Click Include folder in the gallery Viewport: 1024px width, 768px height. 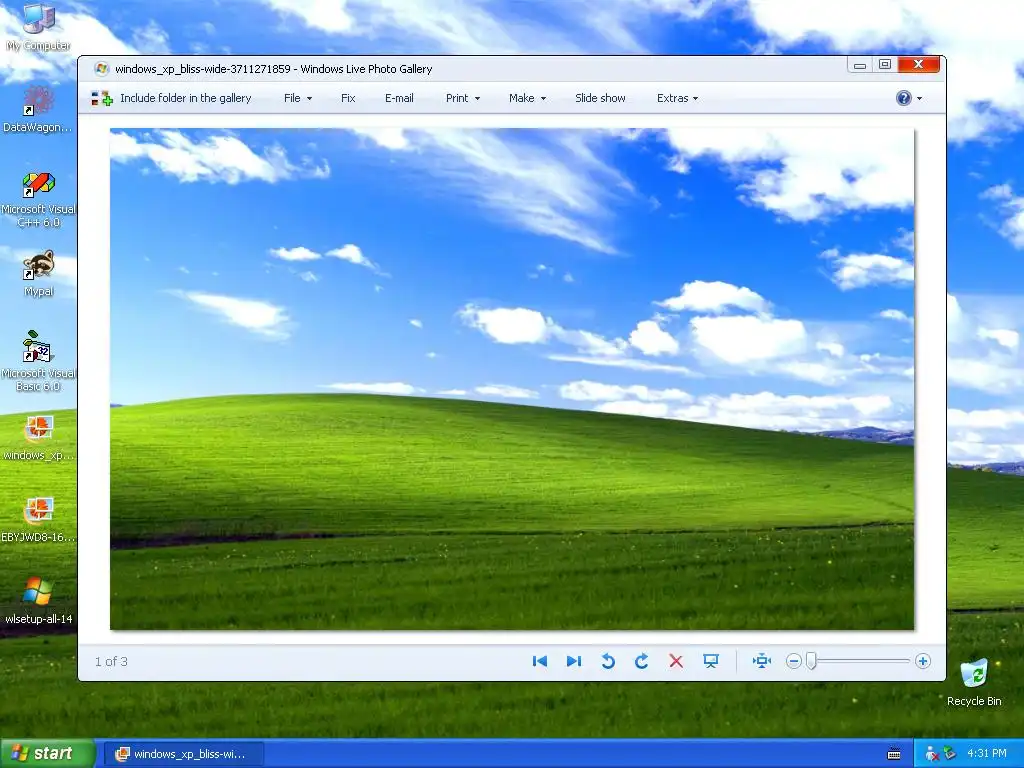tap(171, 98)
